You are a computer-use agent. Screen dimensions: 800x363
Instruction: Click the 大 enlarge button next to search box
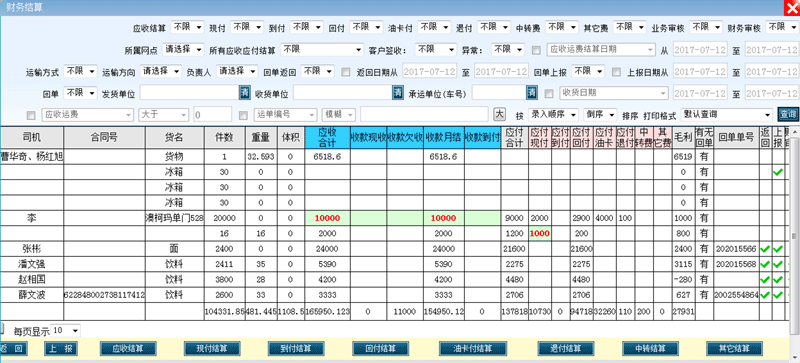499,114
